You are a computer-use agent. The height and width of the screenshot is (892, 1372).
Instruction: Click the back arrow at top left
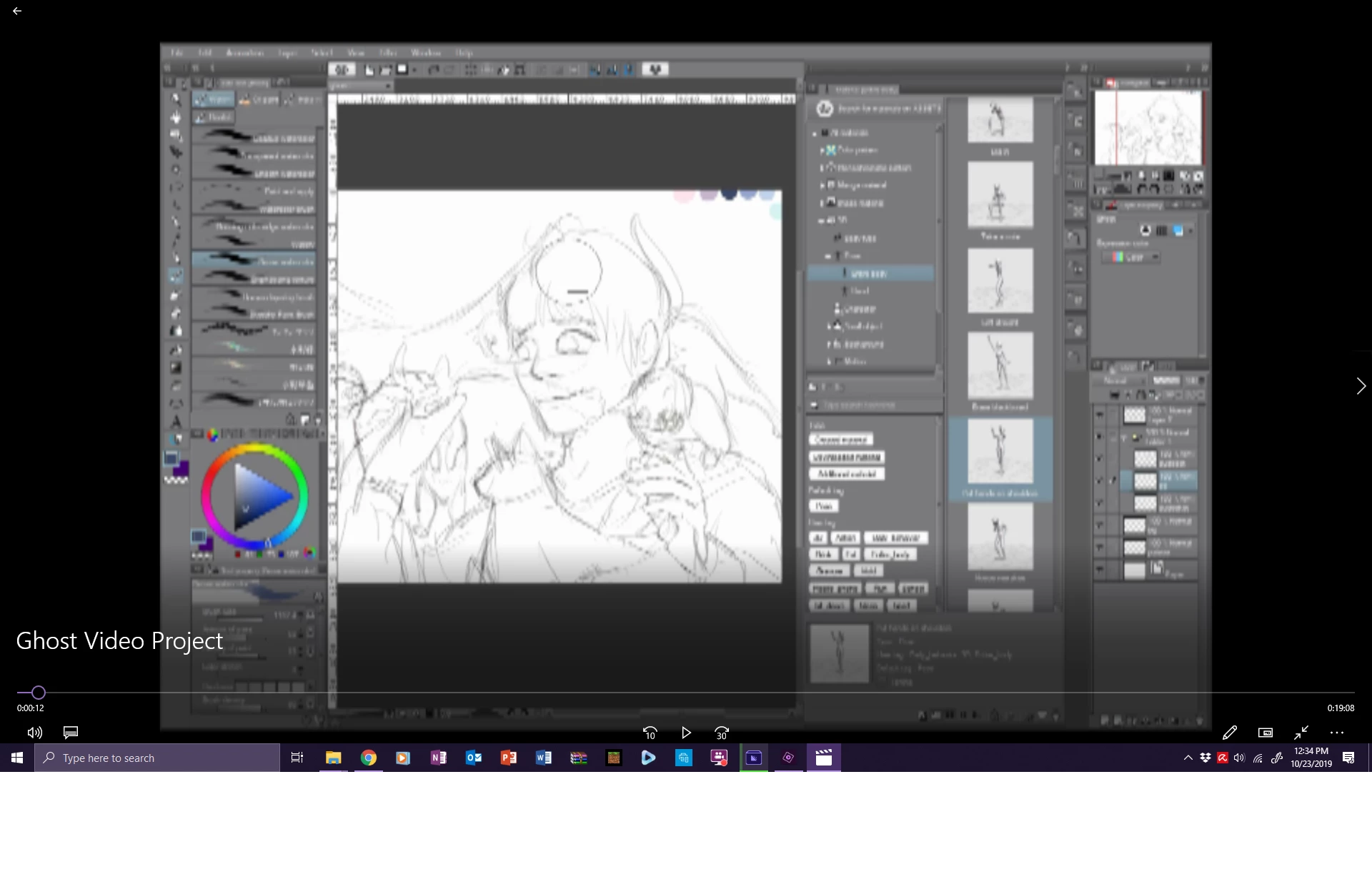click(x=17, y=11)
